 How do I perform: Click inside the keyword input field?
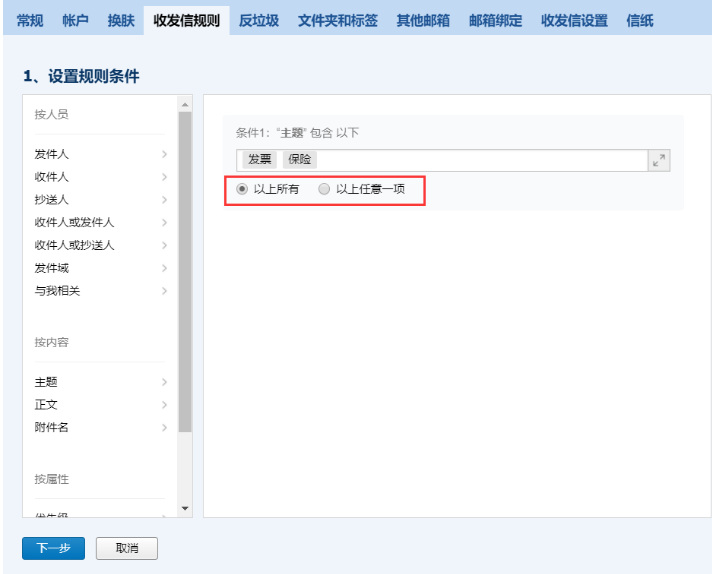point(480,160)
